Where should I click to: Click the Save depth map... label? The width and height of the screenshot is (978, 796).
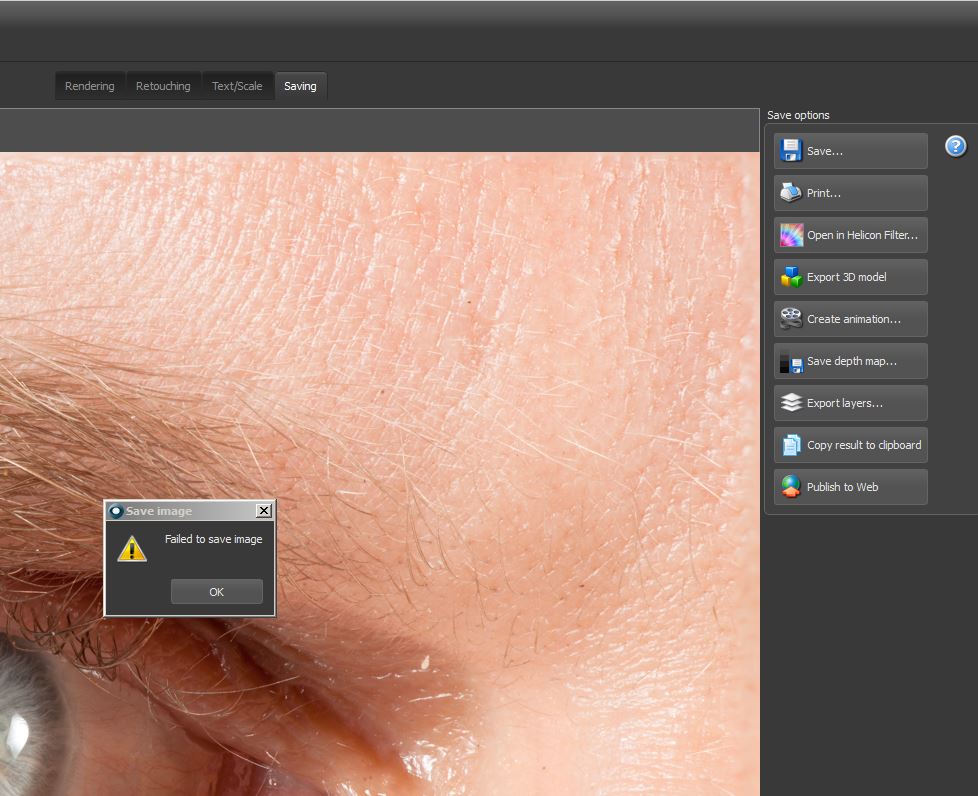851,361
